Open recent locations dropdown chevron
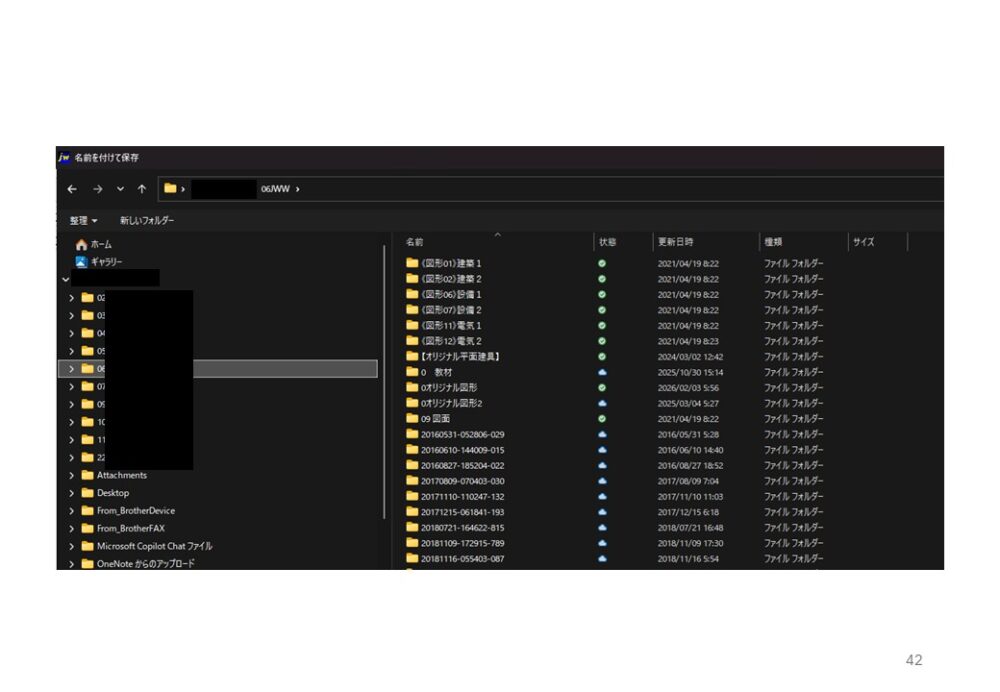 click(x=120, y=189)
